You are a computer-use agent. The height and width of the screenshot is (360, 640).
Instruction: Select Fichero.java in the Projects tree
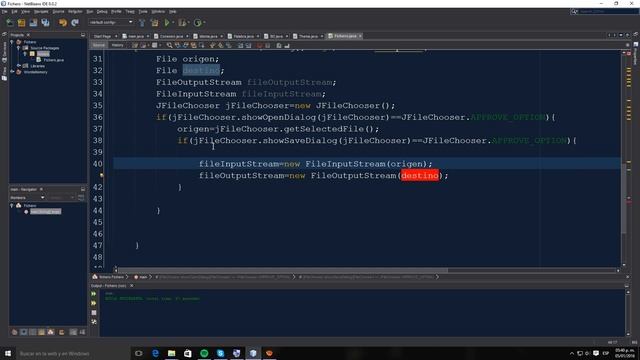53,60
